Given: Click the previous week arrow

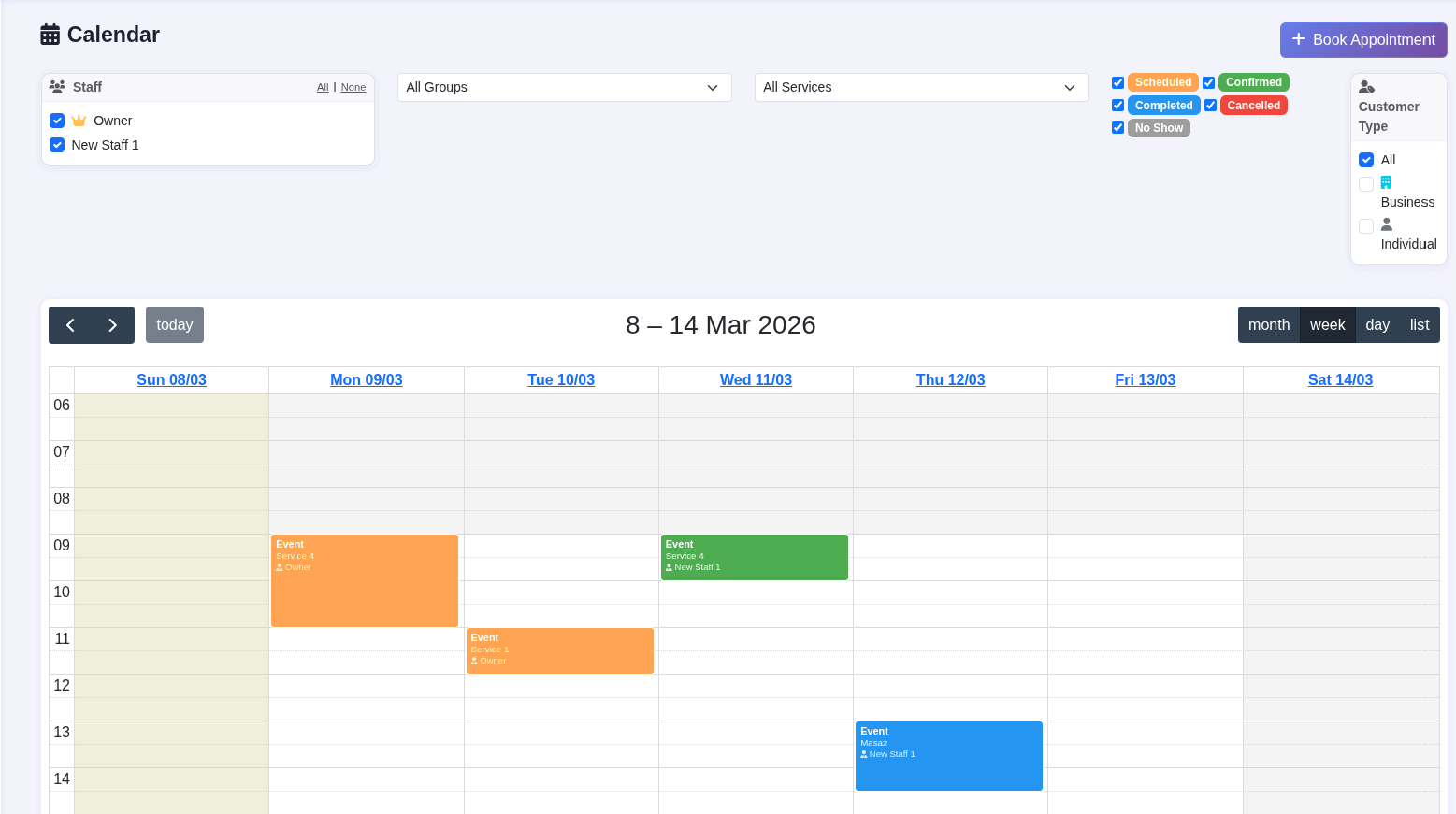Looking at the screenshot, I should click(x=70, y=324).
